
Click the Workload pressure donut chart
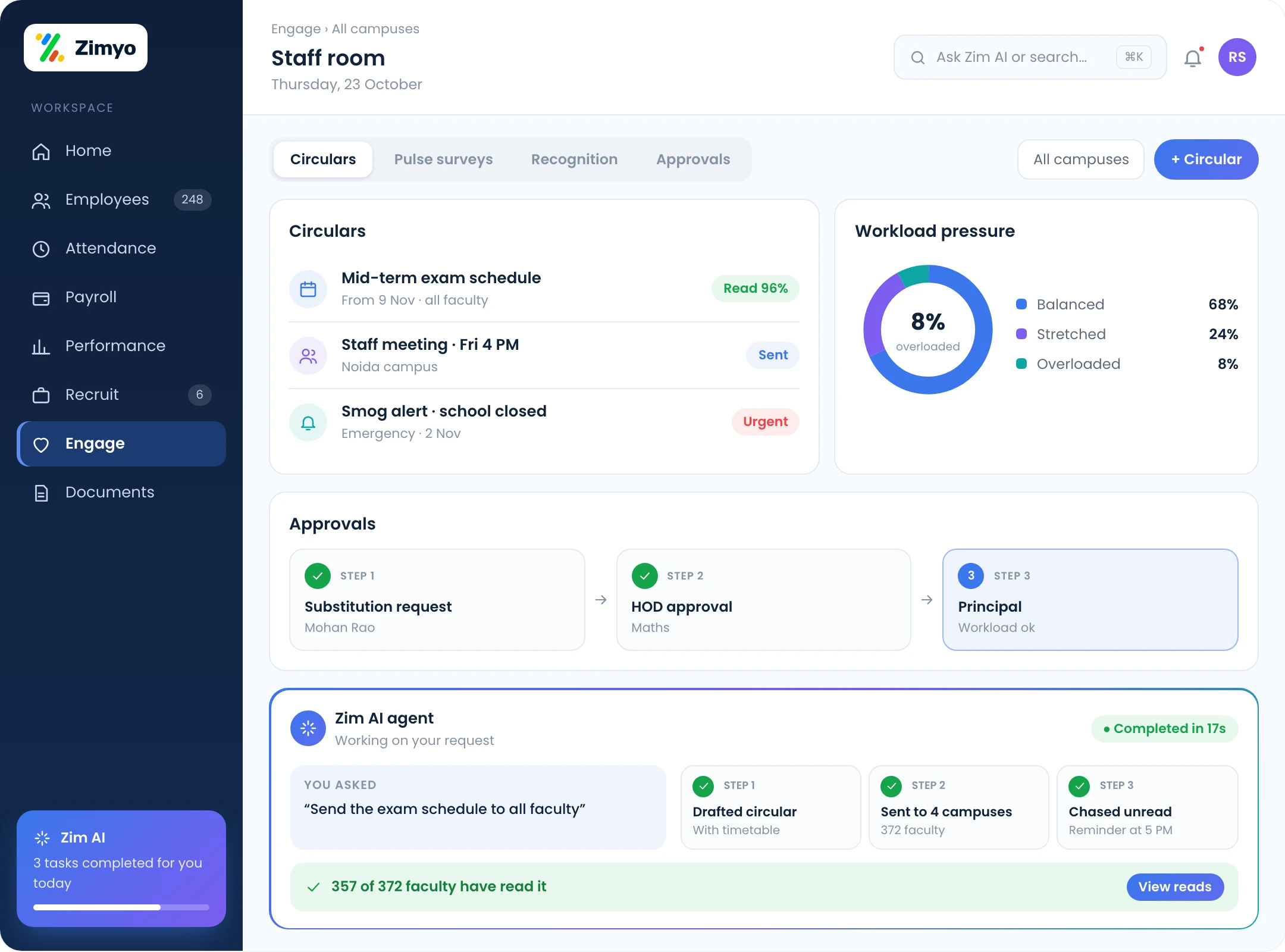(x=928, y=330)
